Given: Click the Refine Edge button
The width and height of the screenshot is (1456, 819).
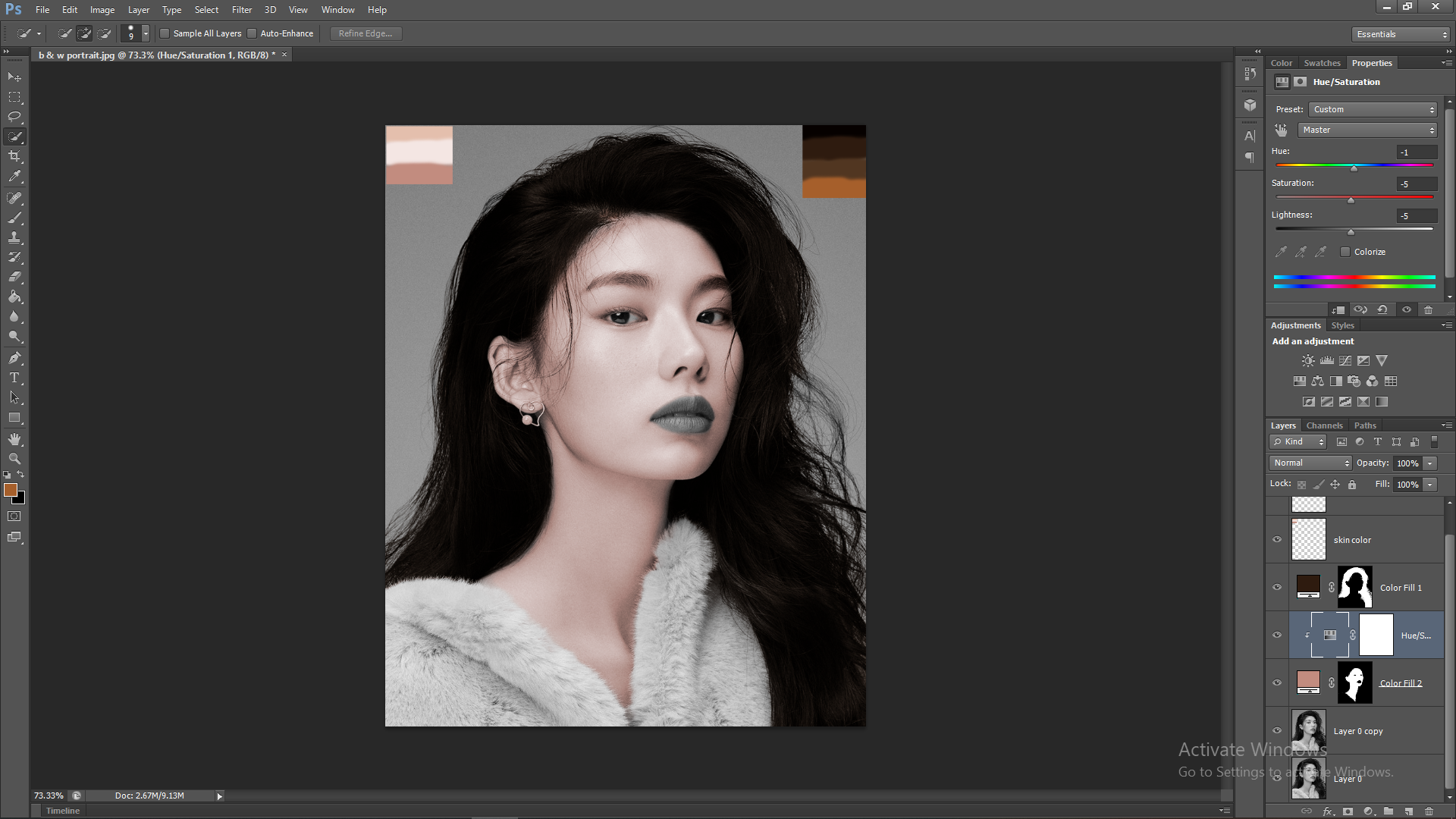Looking at the screenshot, I should tap(366, 33).
